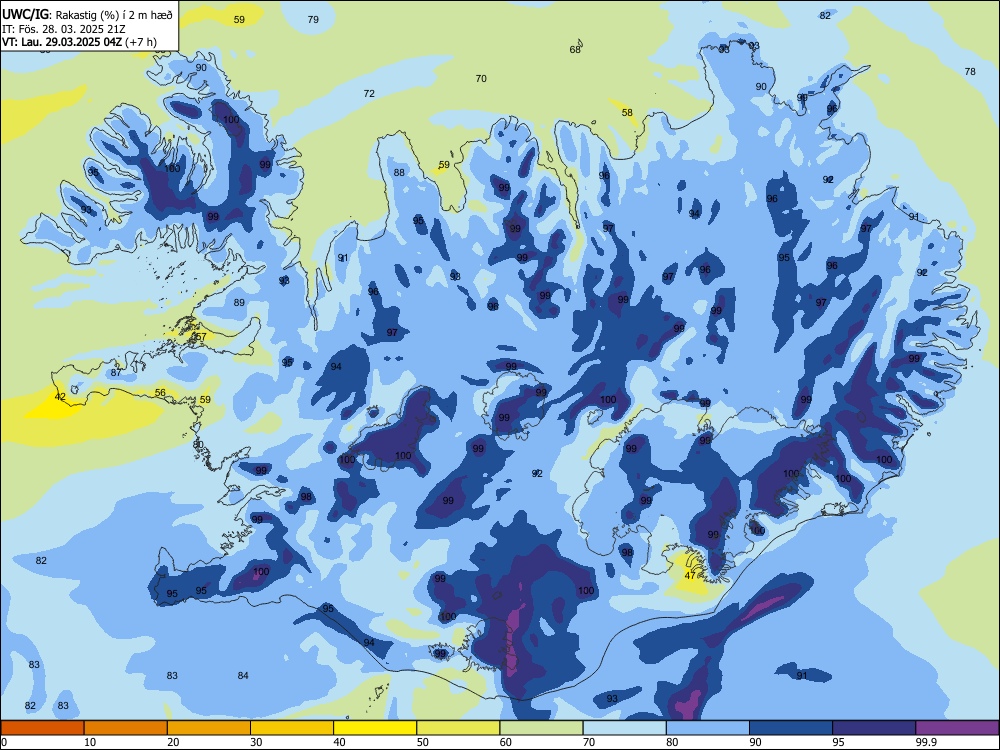Click the humidity value '68' on the map
Image resolution: width=1000 pixels, height=750 pixels.
pos(575,50)
